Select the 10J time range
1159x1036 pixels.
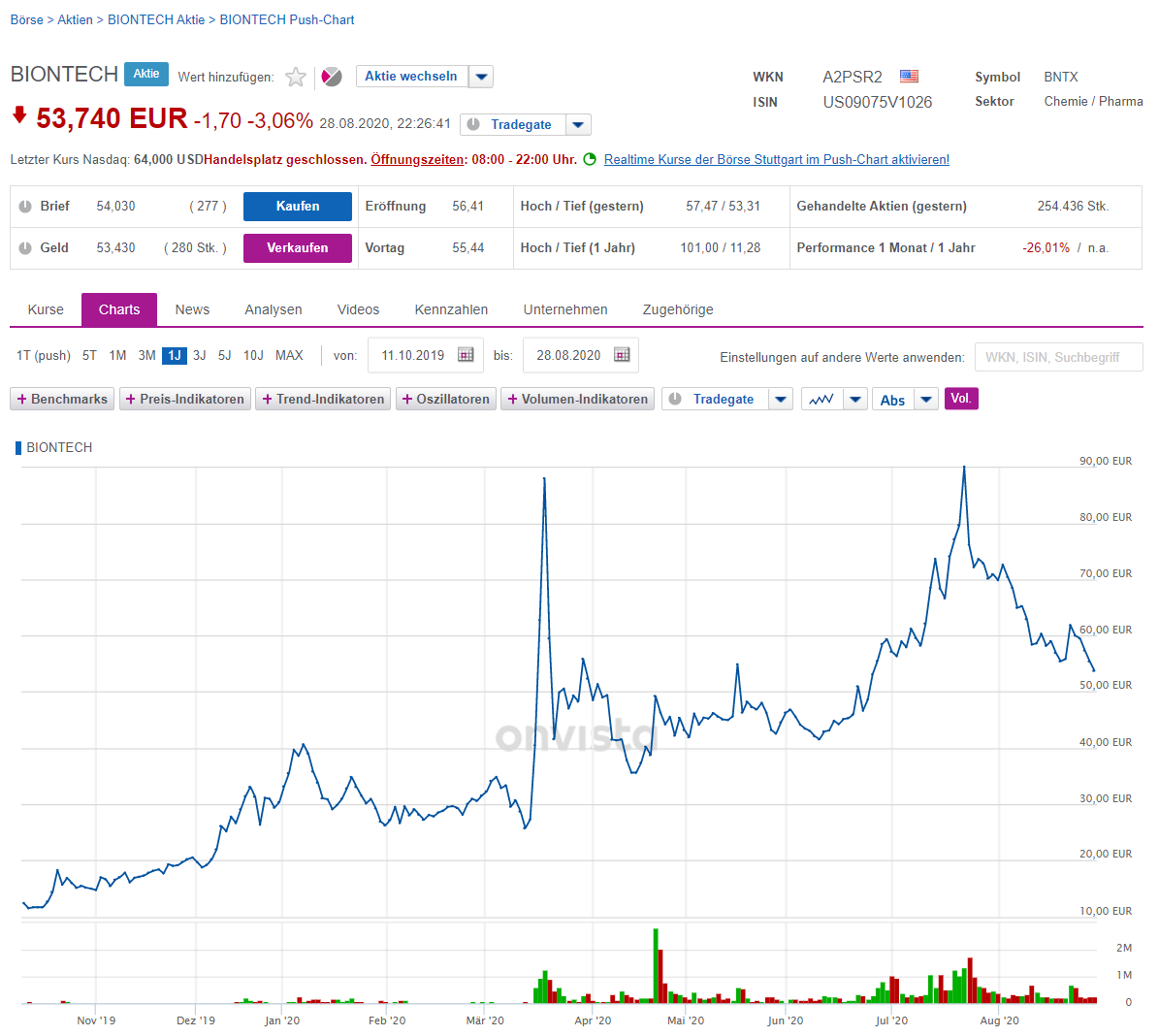[253, 356]
